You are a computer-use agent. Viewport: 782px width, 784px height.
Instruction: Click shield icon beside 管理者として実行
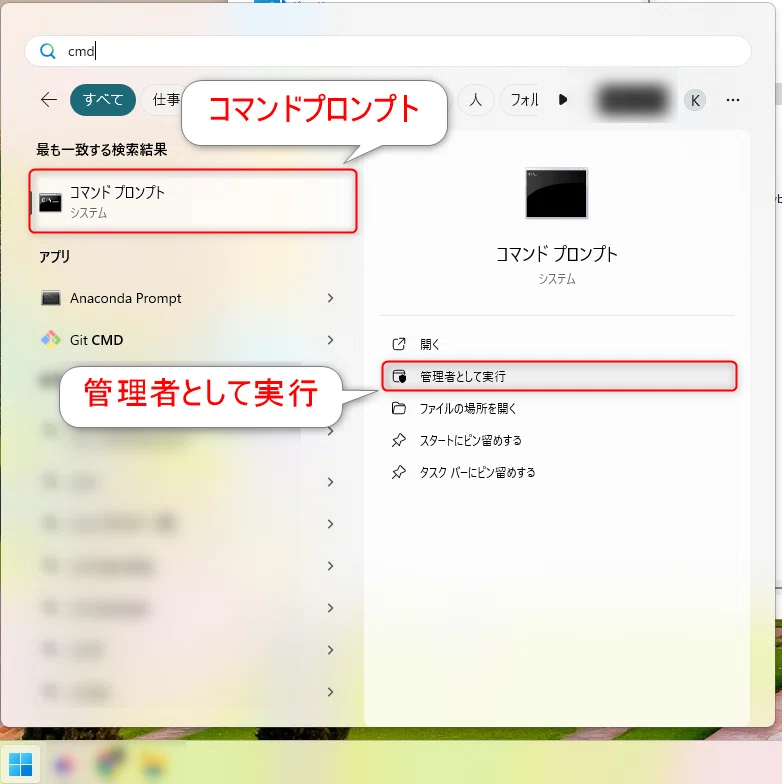pyautogui.click(x=399, y=376)
